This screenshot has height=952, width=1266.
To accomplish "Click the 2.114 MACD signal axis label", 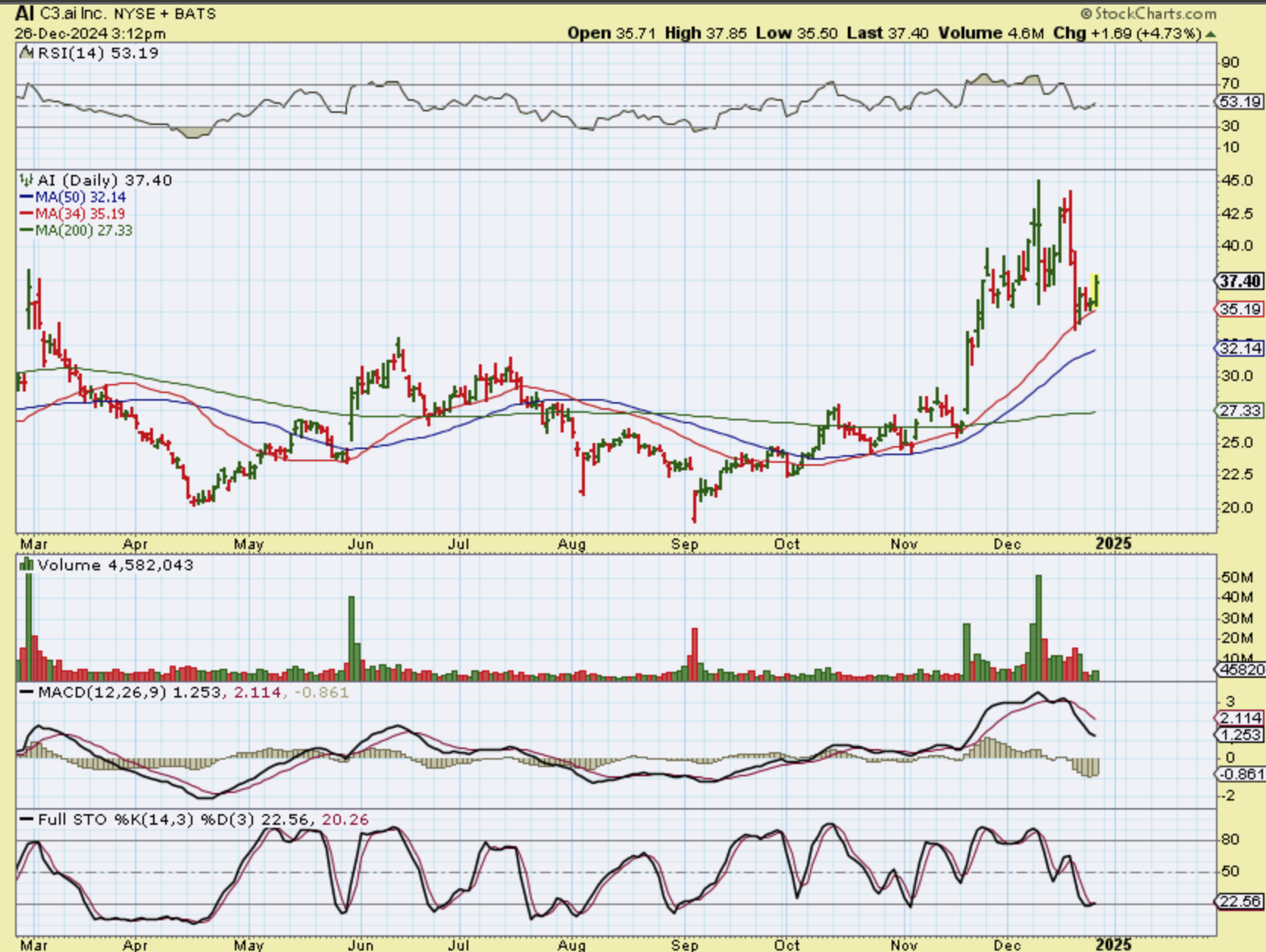I will (x=1239, y=718).
